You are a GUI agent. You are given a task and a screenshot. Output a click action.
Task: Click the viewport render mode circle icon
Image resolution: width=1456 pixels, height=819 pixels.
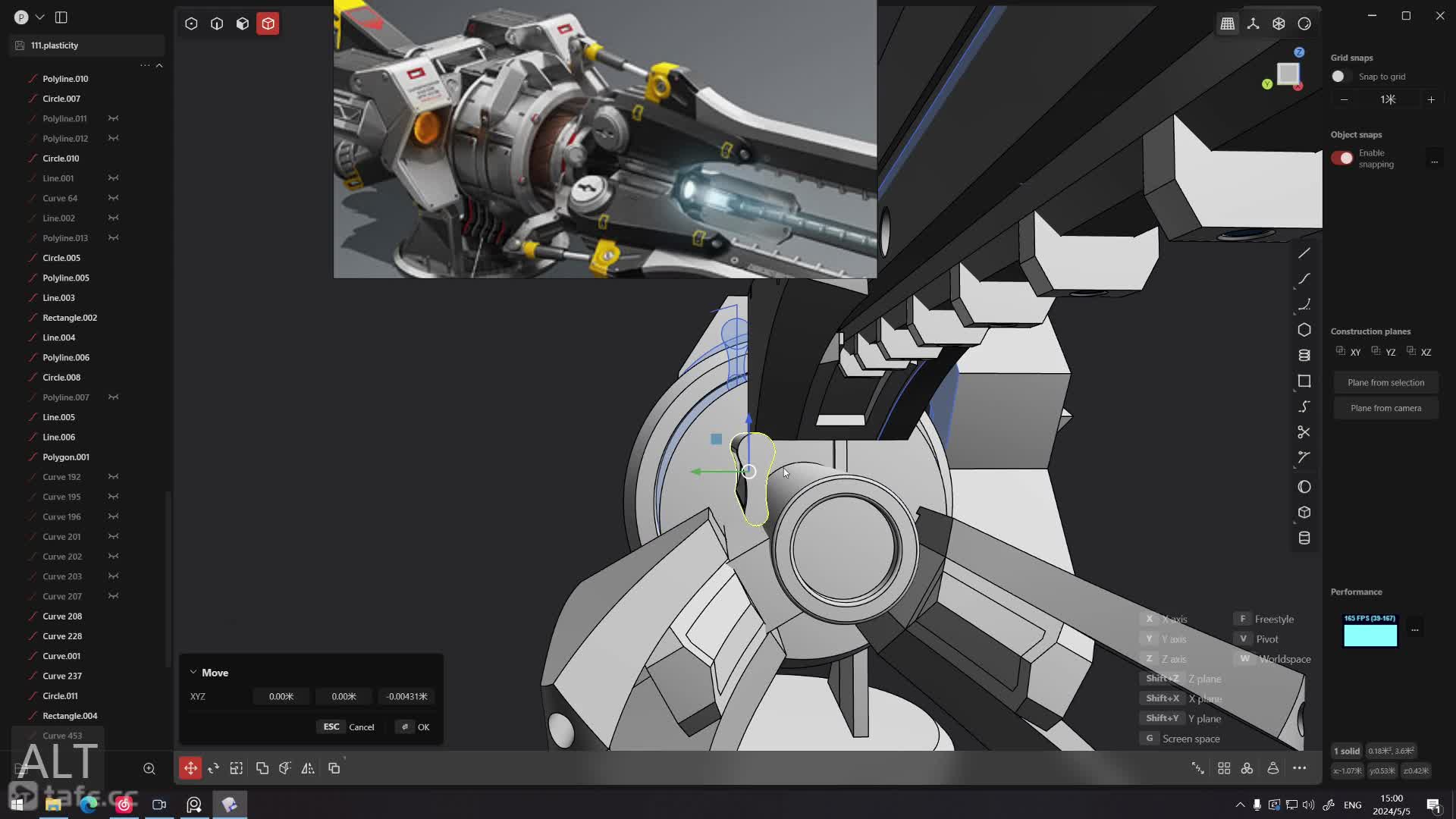1304,24
